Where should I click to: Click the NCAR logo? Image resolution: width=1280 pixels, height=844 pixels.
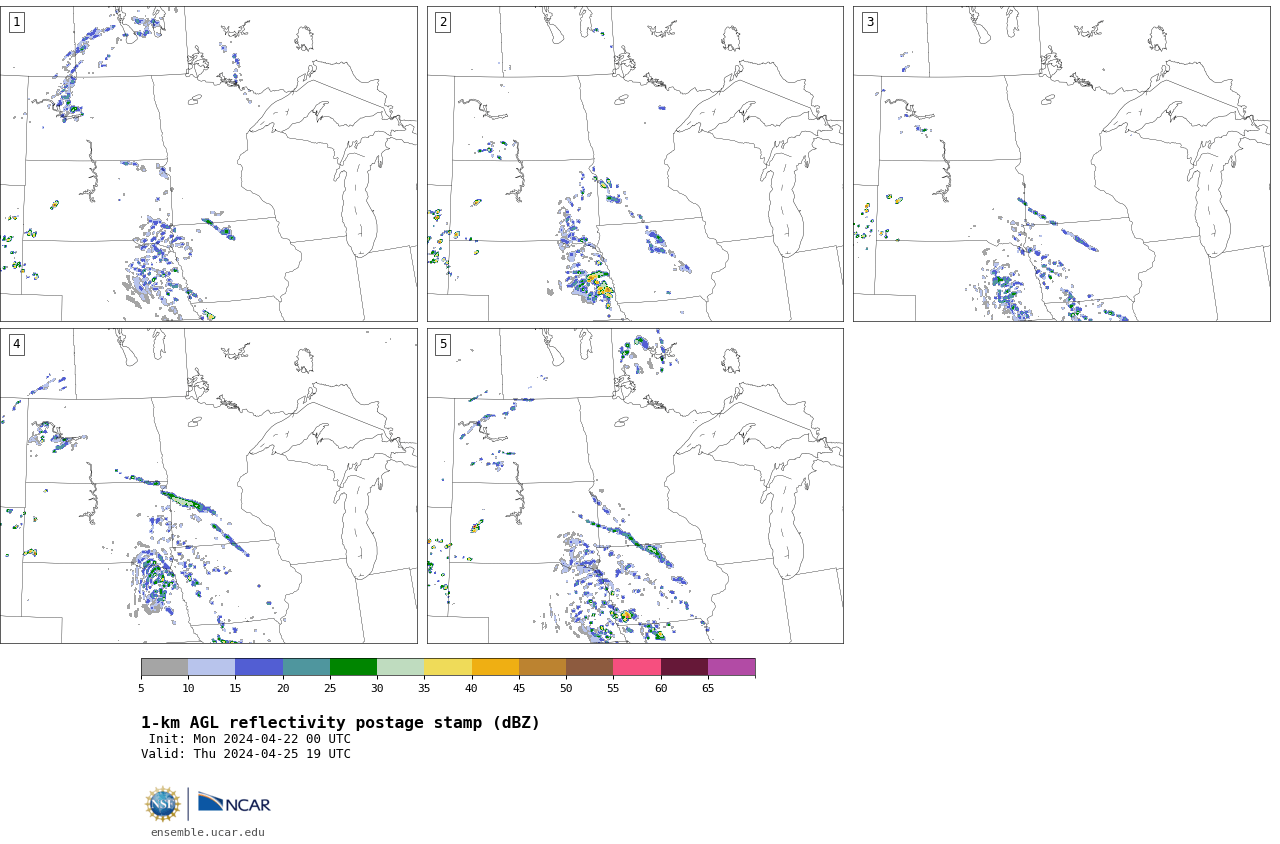pos(234,803)
